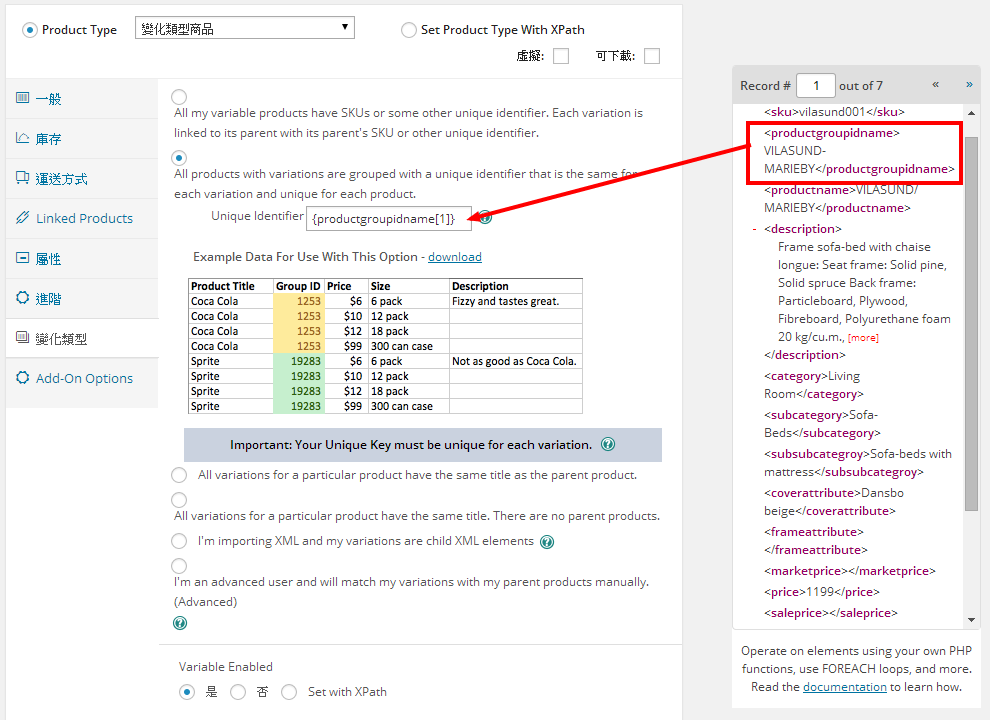Toggle the 可下載 checkbox
The height and width of the screenshot is (720, 990).
pos(652,56)
